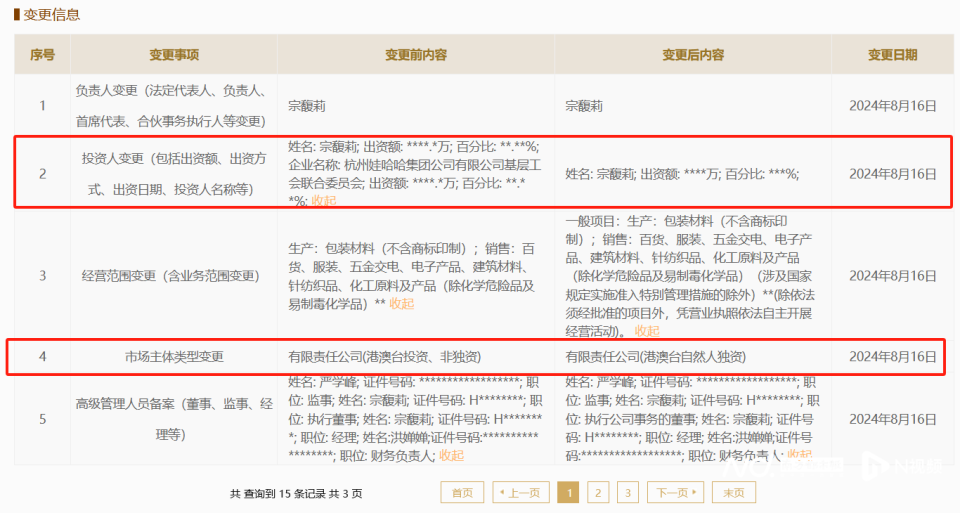This screenshot has height=513, width=960.
Task: Jump to last page (末页)
Action: pos(733,493)
